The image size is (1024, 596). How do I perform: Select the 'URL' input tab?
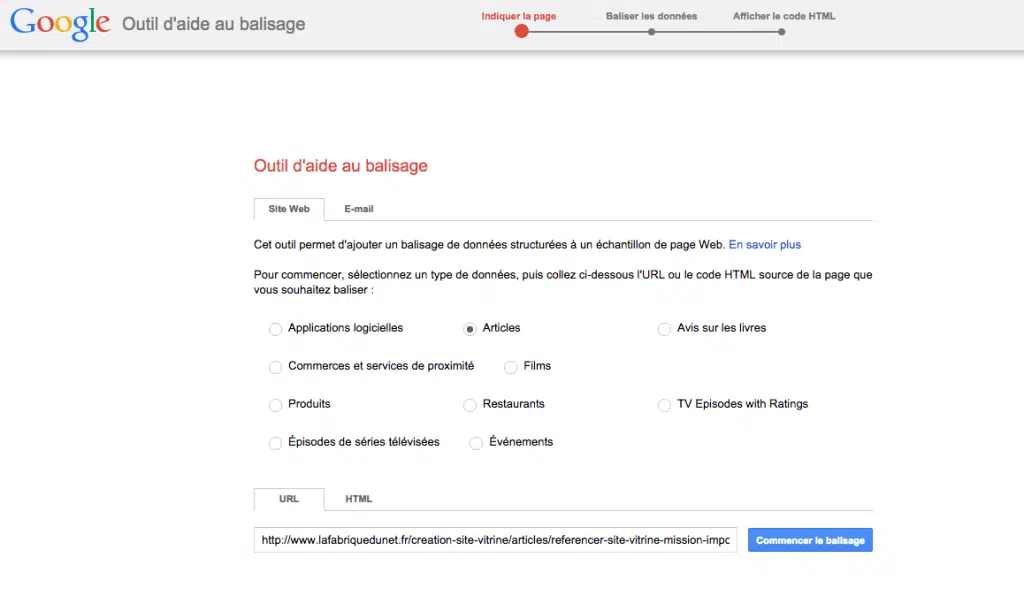(x=289, y=499)
